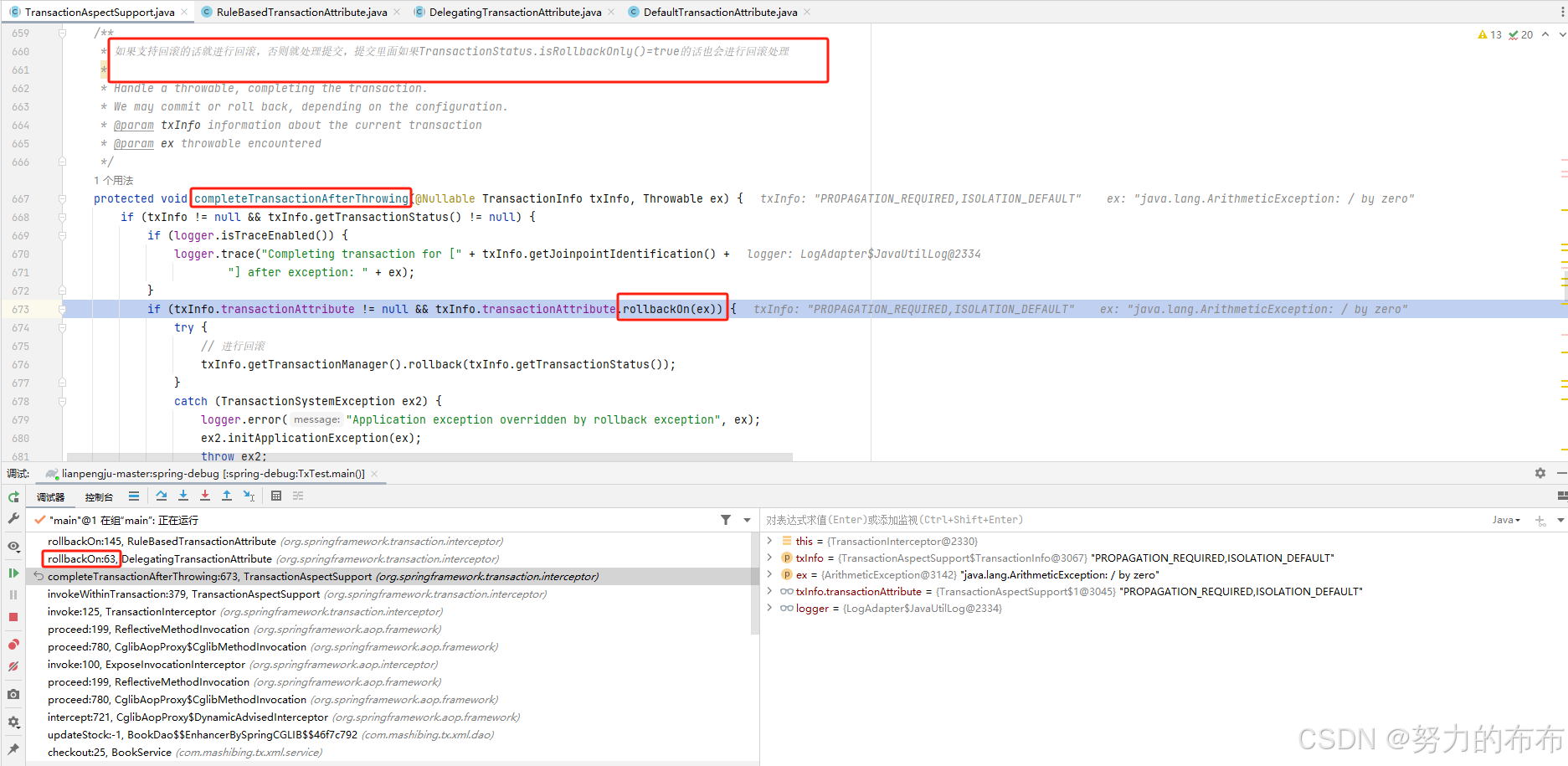Click the warnings indicator showing 13
This screenshot has width=1568, height=766.
(1490, 34)
